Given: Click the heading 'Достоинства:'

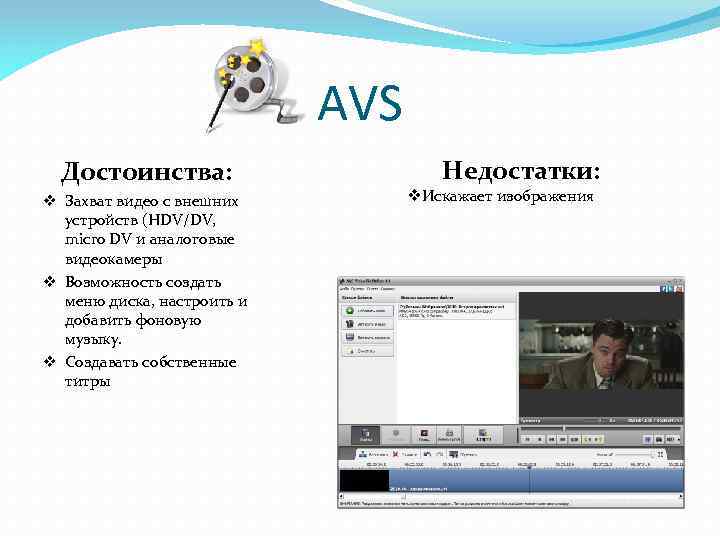Looking at the screenshot, I should click(x=147, y=172).
